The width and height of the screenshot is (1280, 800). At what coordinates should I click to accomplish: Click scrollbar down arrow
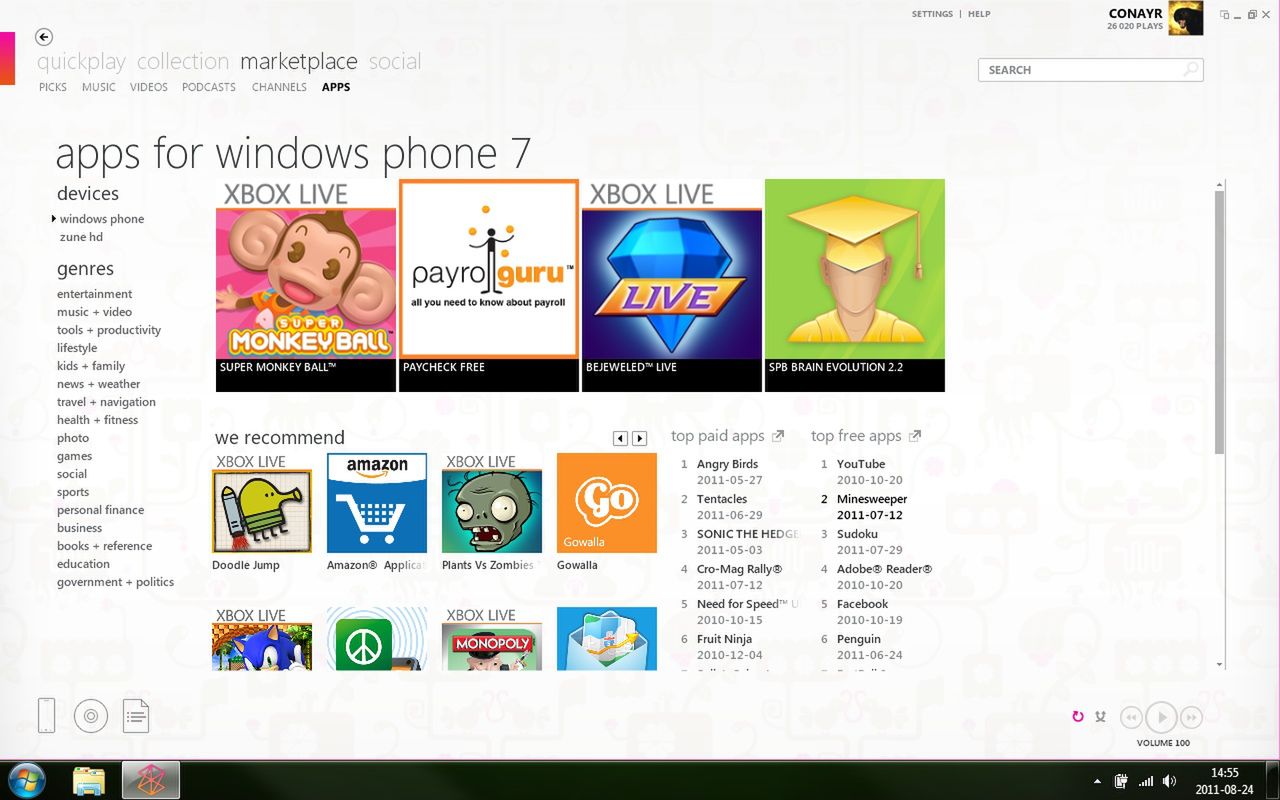pyautogui.click(x=1220, y=664)
